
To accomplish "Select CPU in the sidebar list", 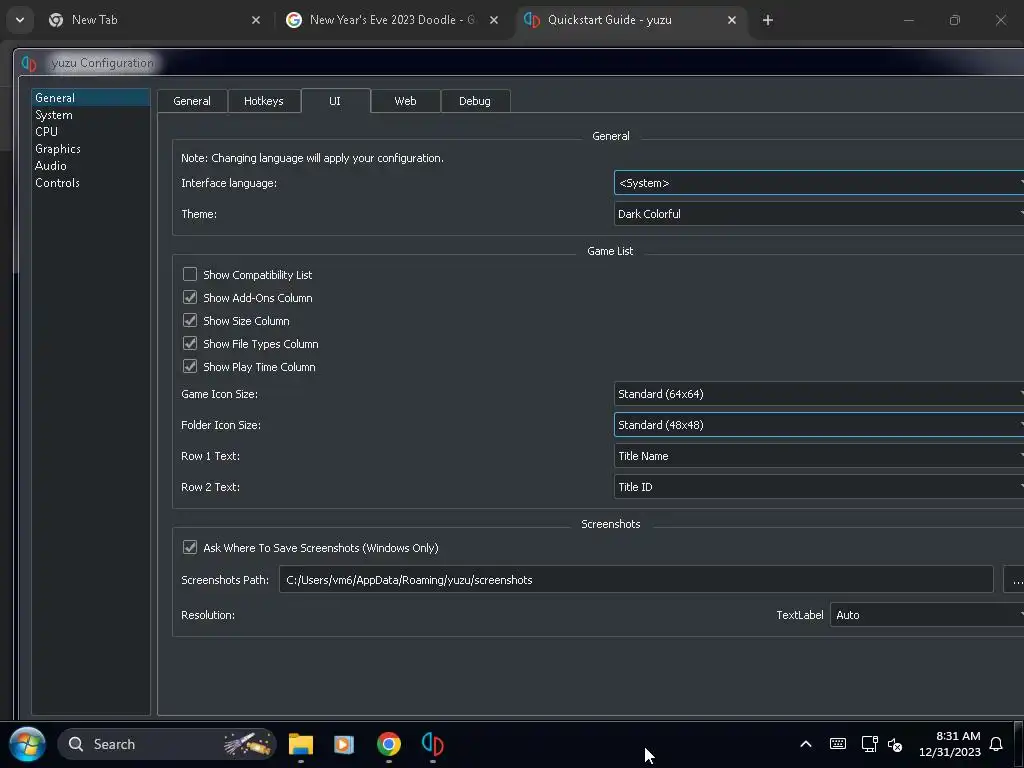I will pyautogui.click(x=91, y=131).
